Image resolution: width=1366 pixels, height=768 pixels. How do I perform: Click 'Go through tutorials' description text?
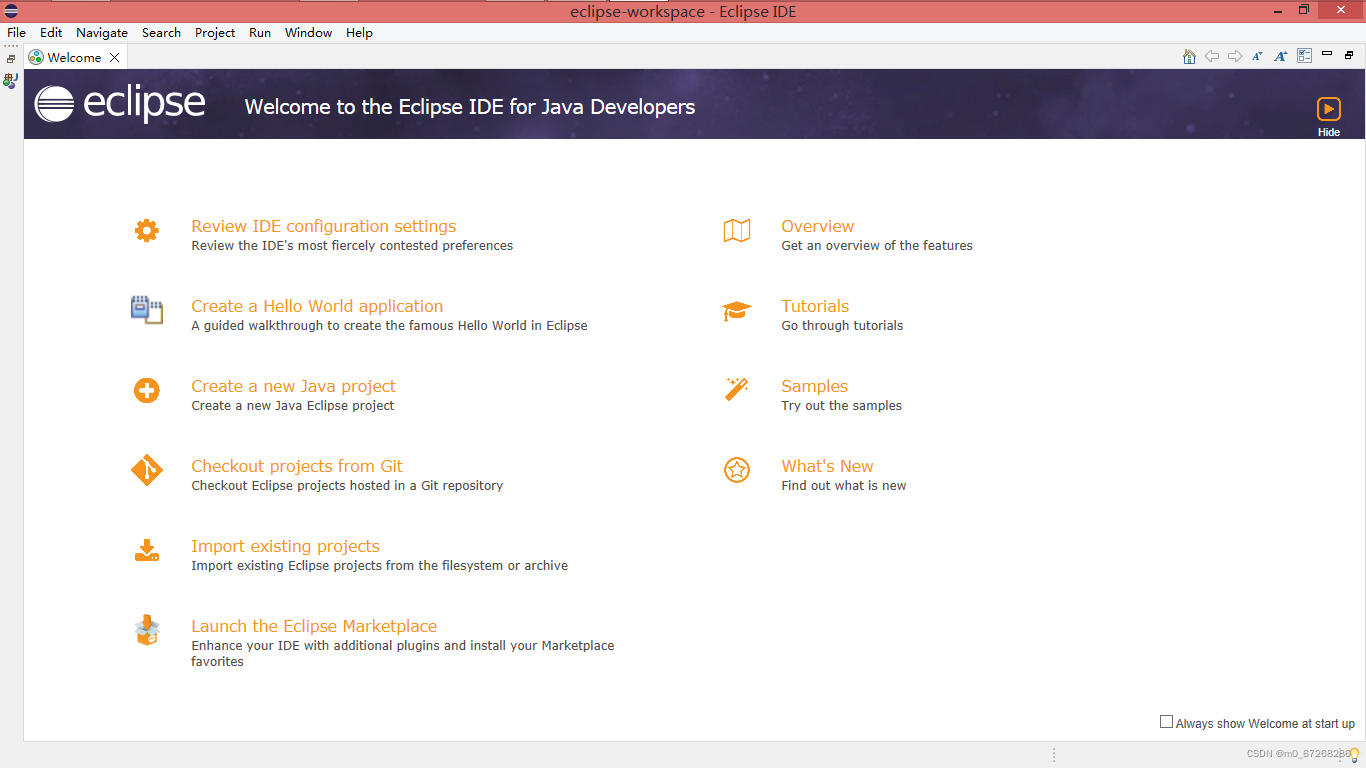(842, 326)
